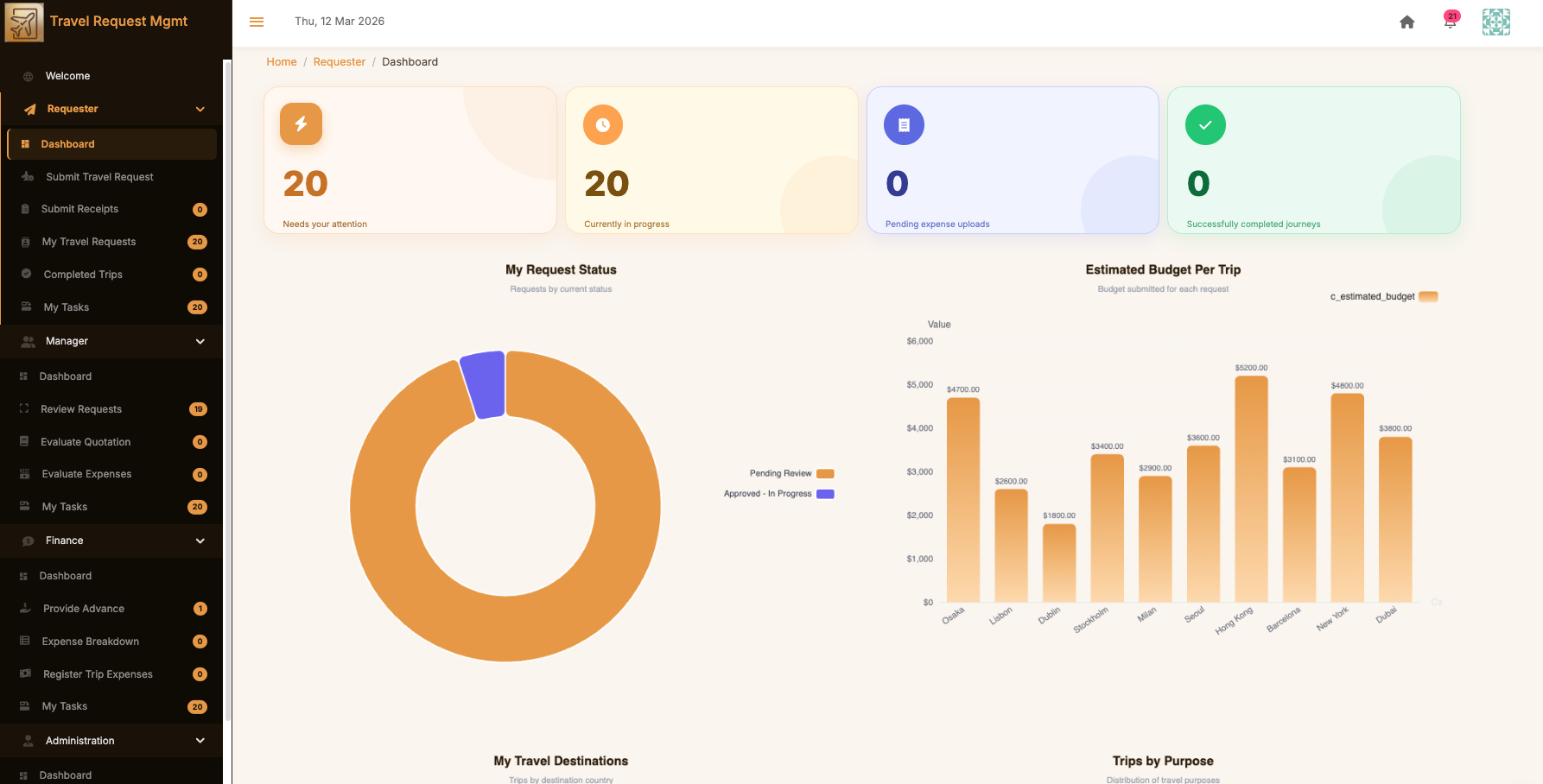The width and height of the screenshot is (1543, 784).
Task: Collapse the Manager sidebar section
Action: (200, 341)
